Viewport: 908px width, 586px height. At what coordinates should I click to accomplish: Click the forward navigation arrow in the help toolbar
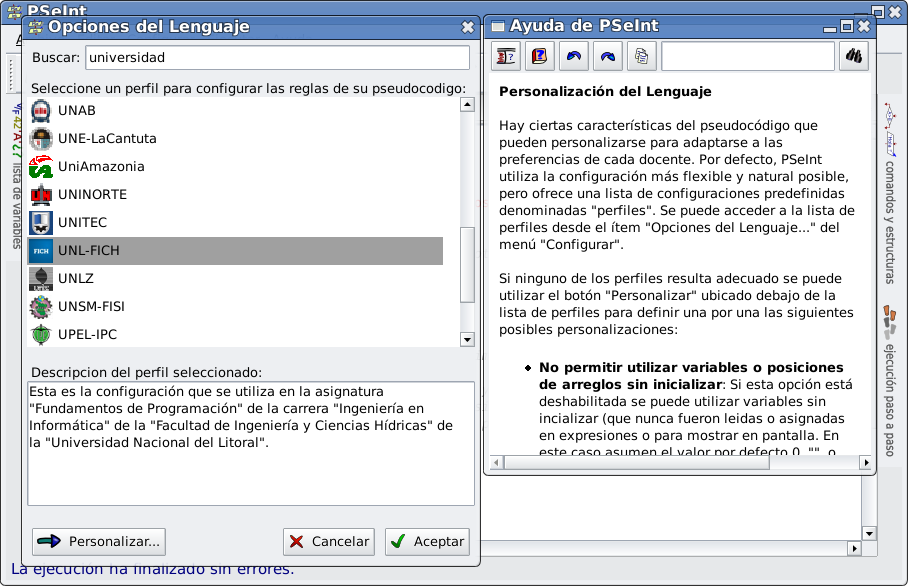point(605,56)
